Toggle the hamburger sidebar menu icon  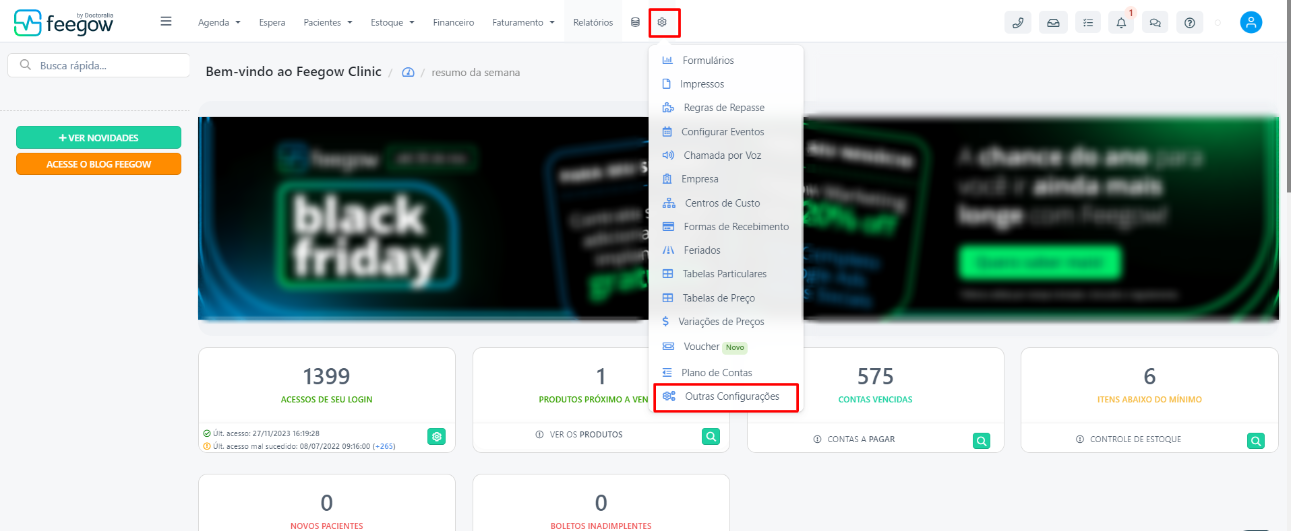(166, 21)
